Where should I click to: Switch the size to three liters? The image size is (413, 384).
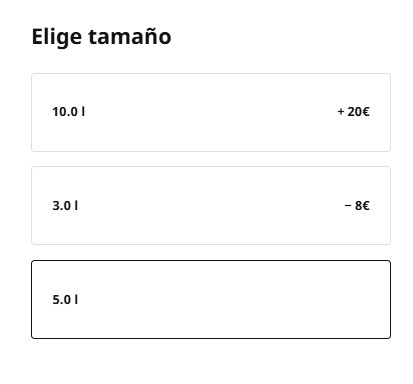[211, 206]
